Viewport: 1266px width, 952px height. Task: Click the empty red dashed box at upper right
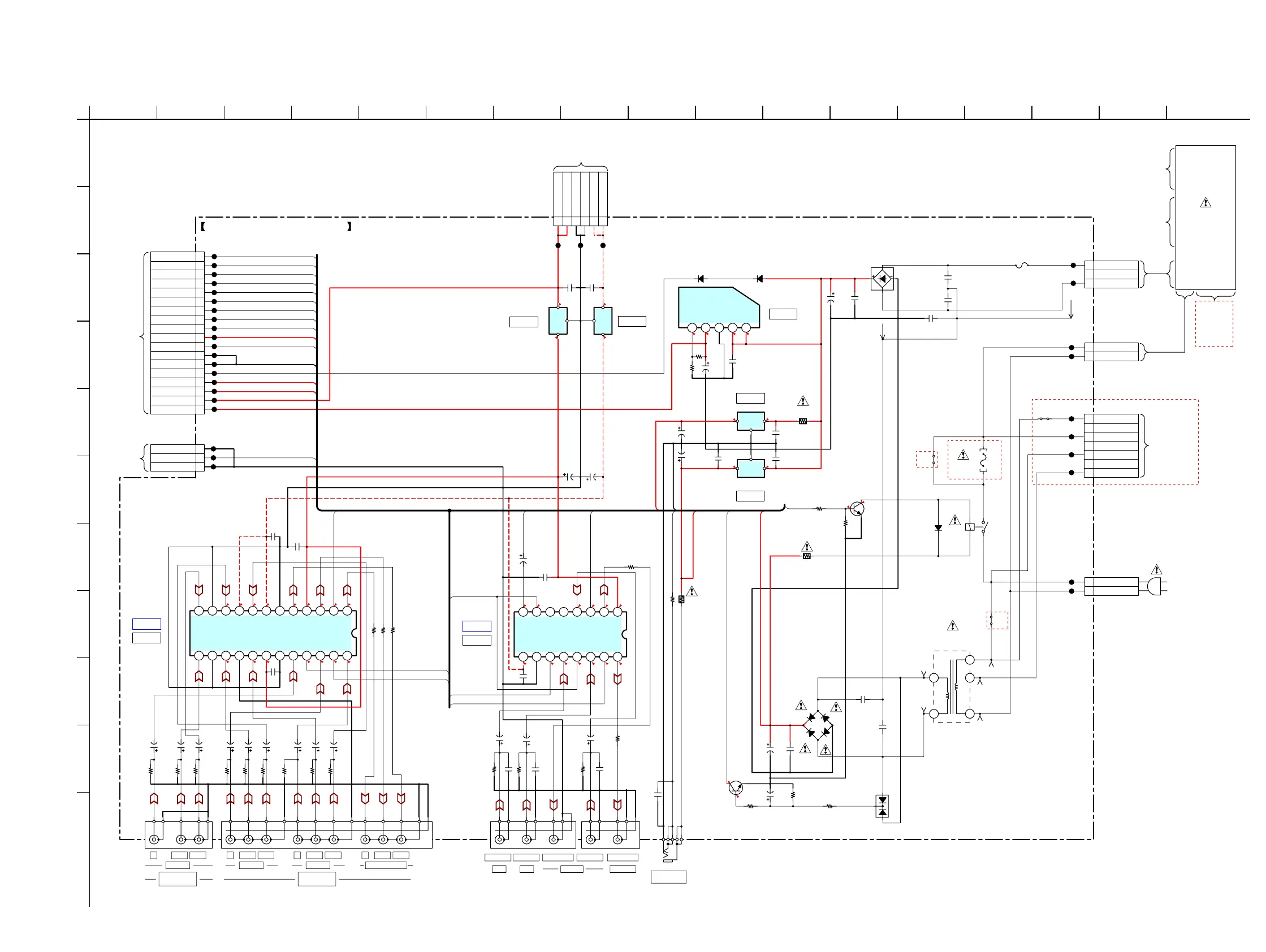(1213, 324)
